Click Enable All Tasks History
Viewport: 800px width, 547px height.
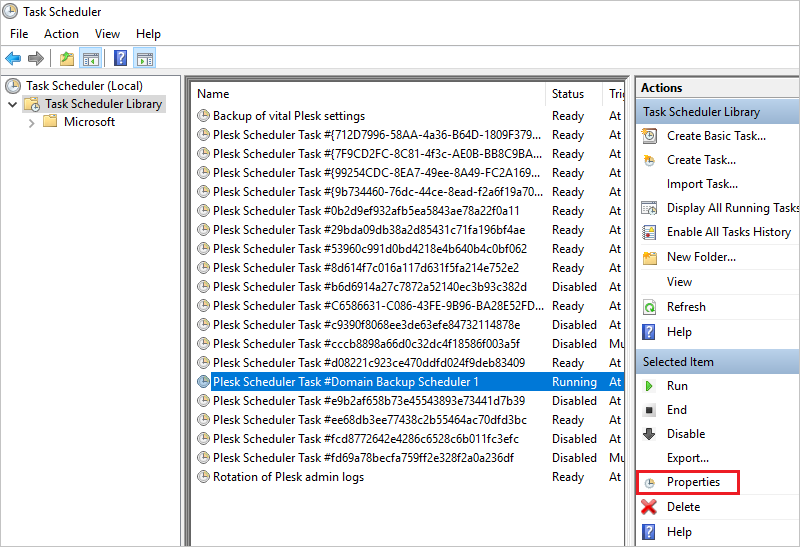click(x=728, y=232)
